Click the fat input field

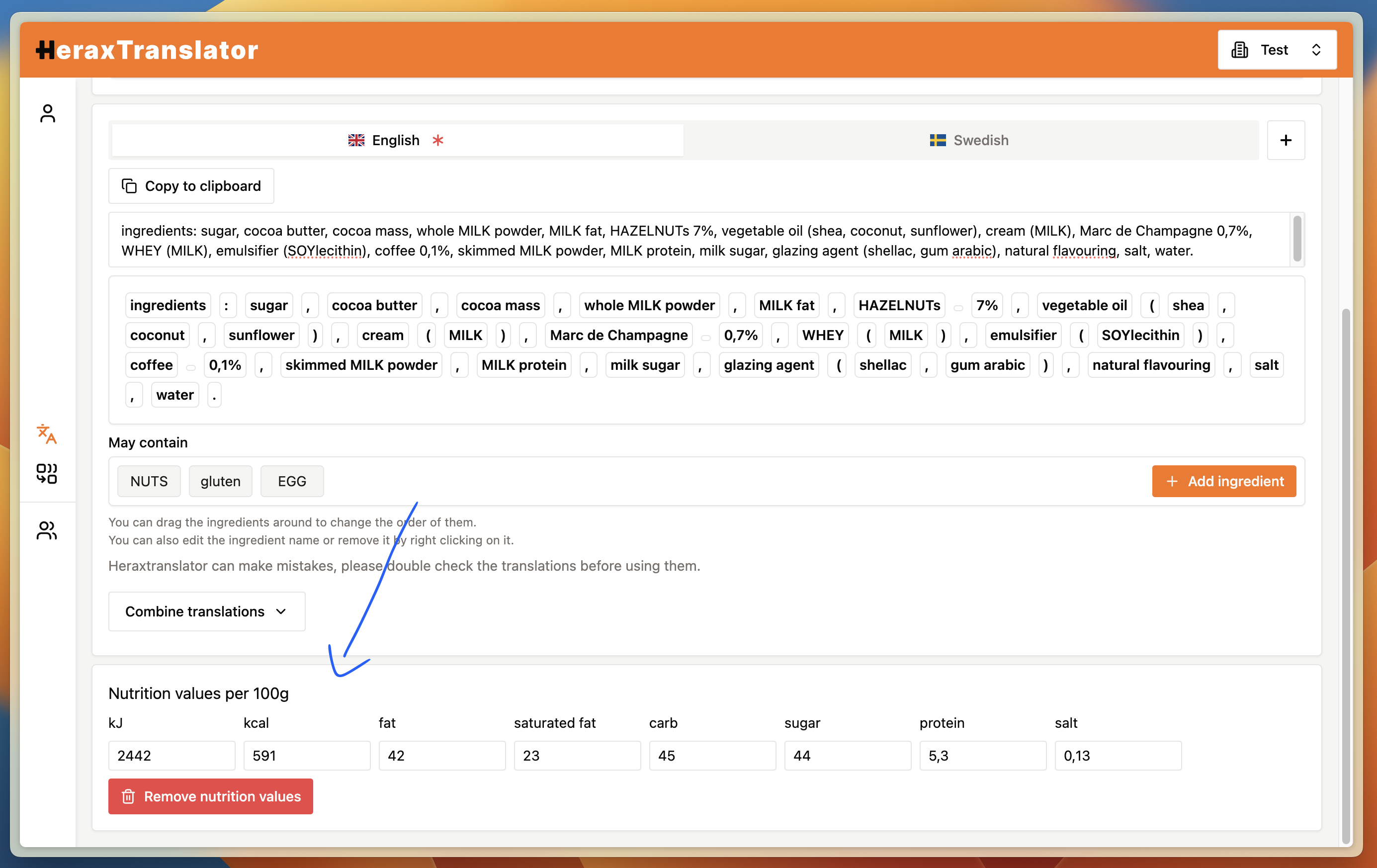(441, 756)
